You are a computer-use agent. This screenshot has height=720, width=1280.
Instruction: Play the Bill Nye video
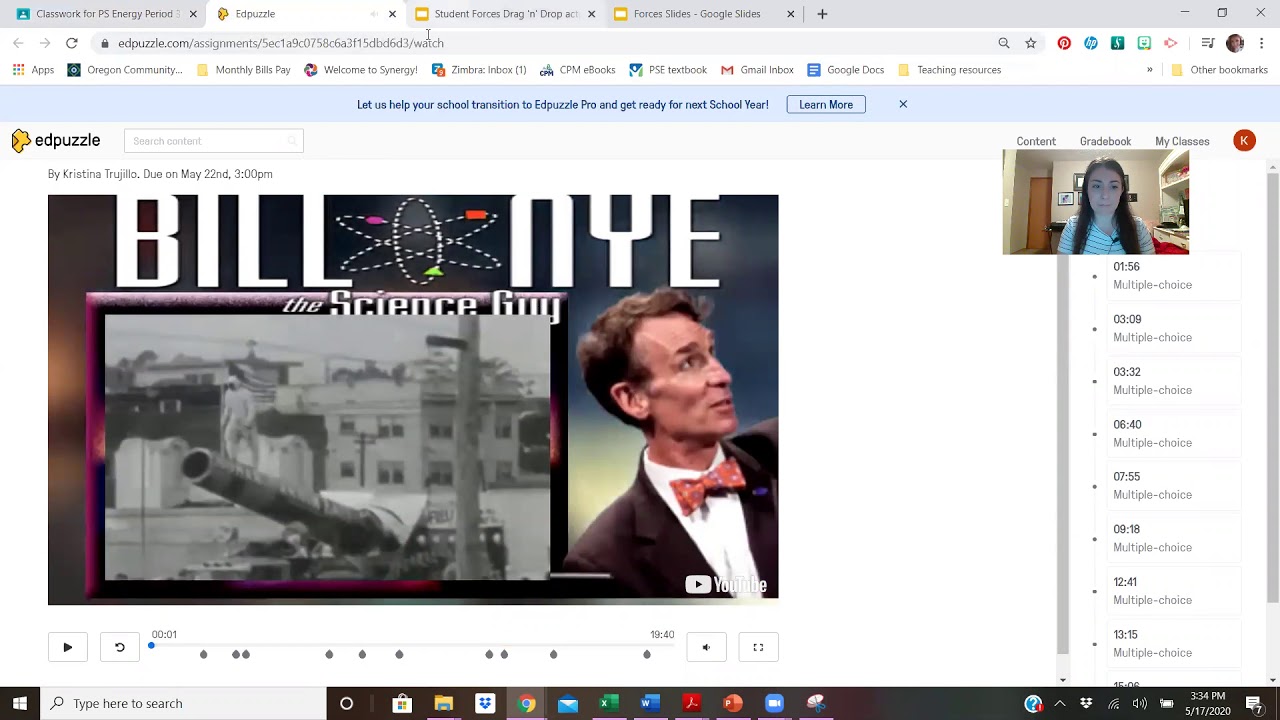pyautogui.click(x=67, y=647)
